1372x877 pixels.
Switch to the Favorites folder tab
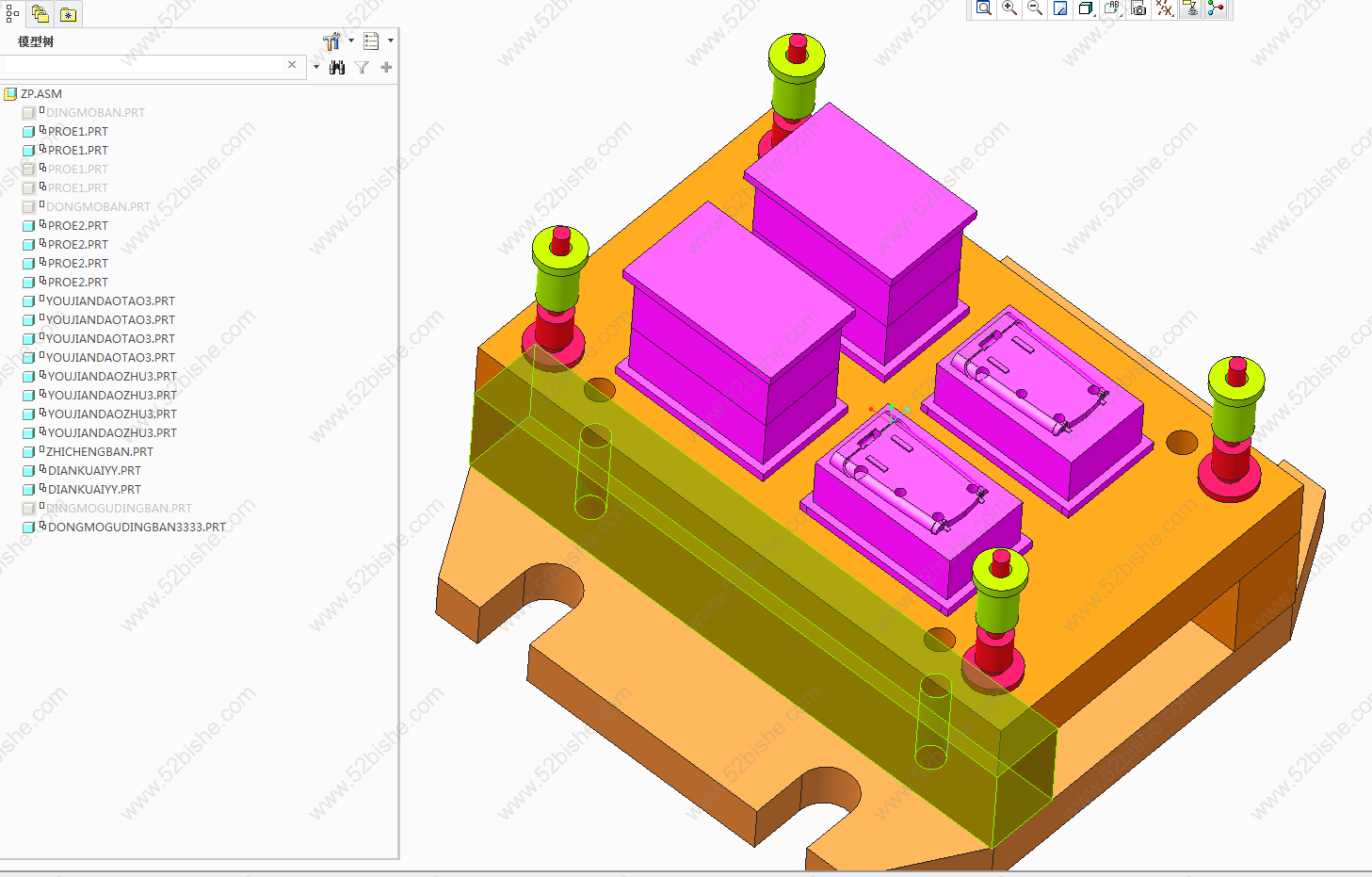click(x=68, y=13)
